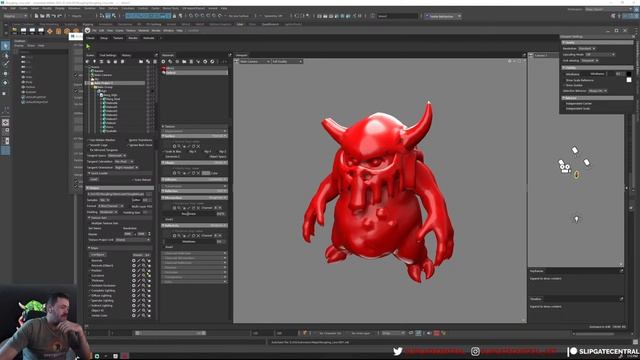640x360 pixels.
Task: Toggle visibility eye for the Position map
Action: 133,271
